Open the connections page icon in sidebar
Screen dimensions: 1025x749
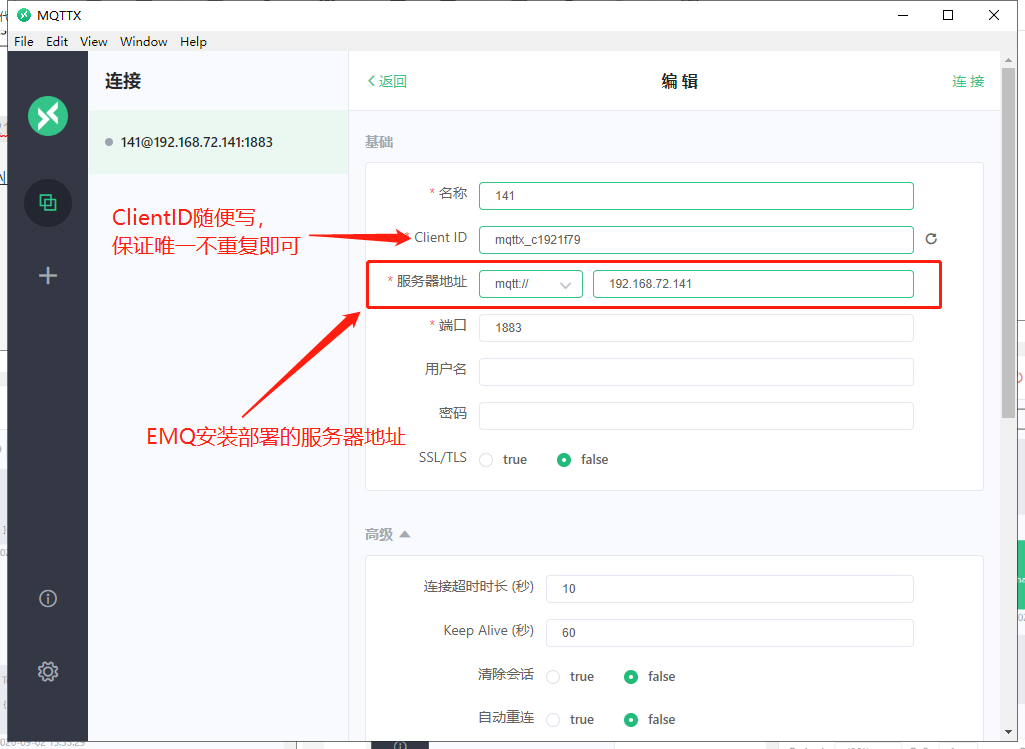pyautogui.click(x=48, y=203)
